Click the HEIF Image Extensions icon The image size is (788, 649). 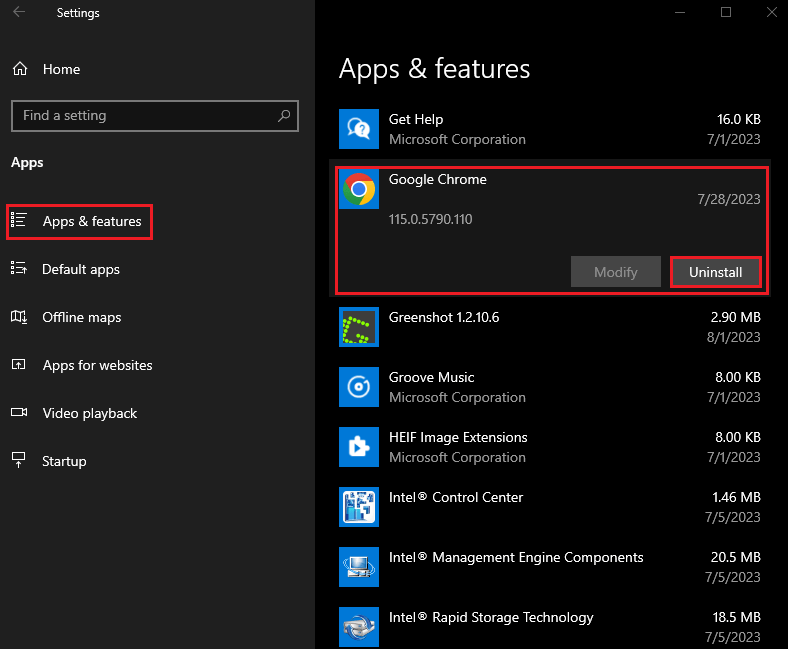[x=359, y=447]
